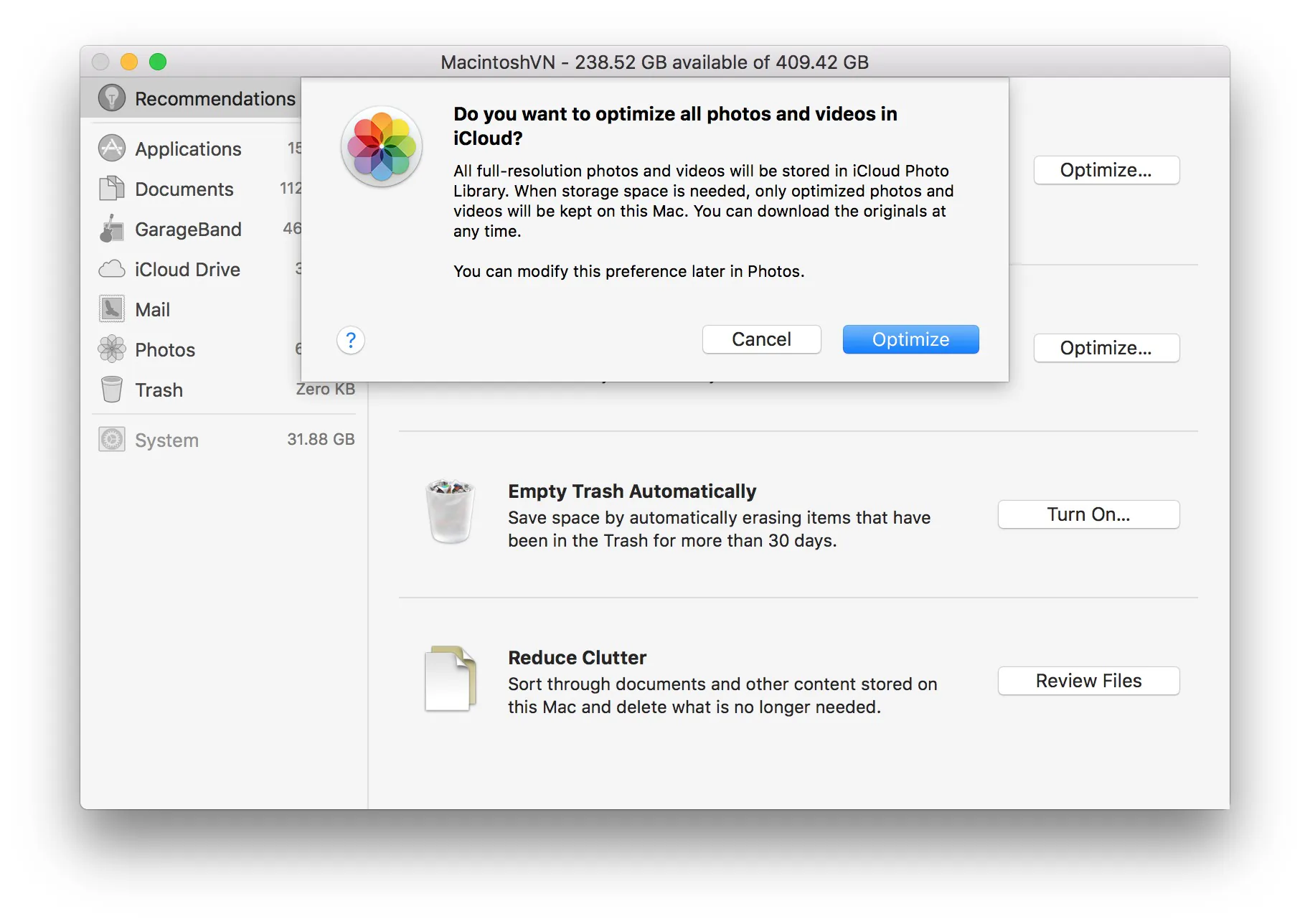The width and height of the screenshot is (1310, 924).
Task: Select the iCloud Drive cloud icon
Action: [x=111, y=269]
